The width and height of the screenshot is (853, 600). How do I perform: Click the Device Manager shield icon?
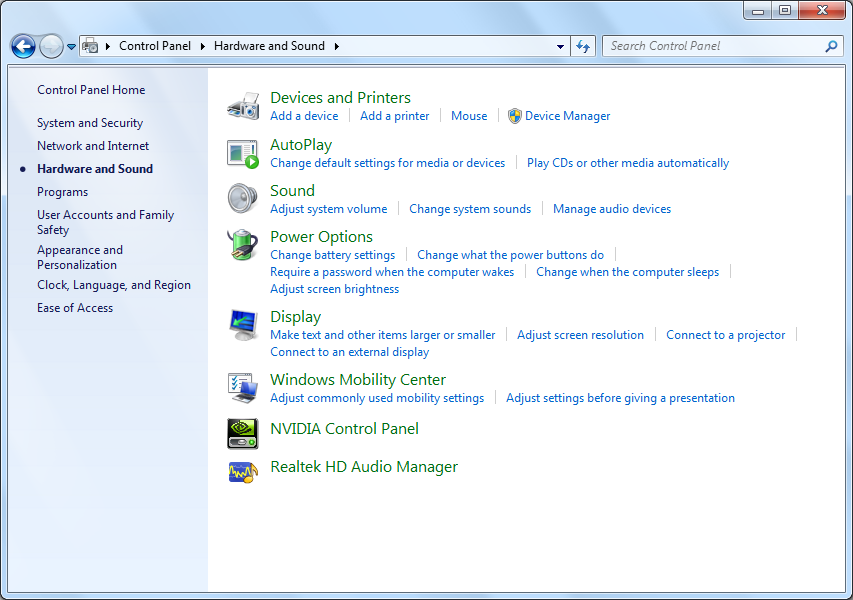point(514,116)
